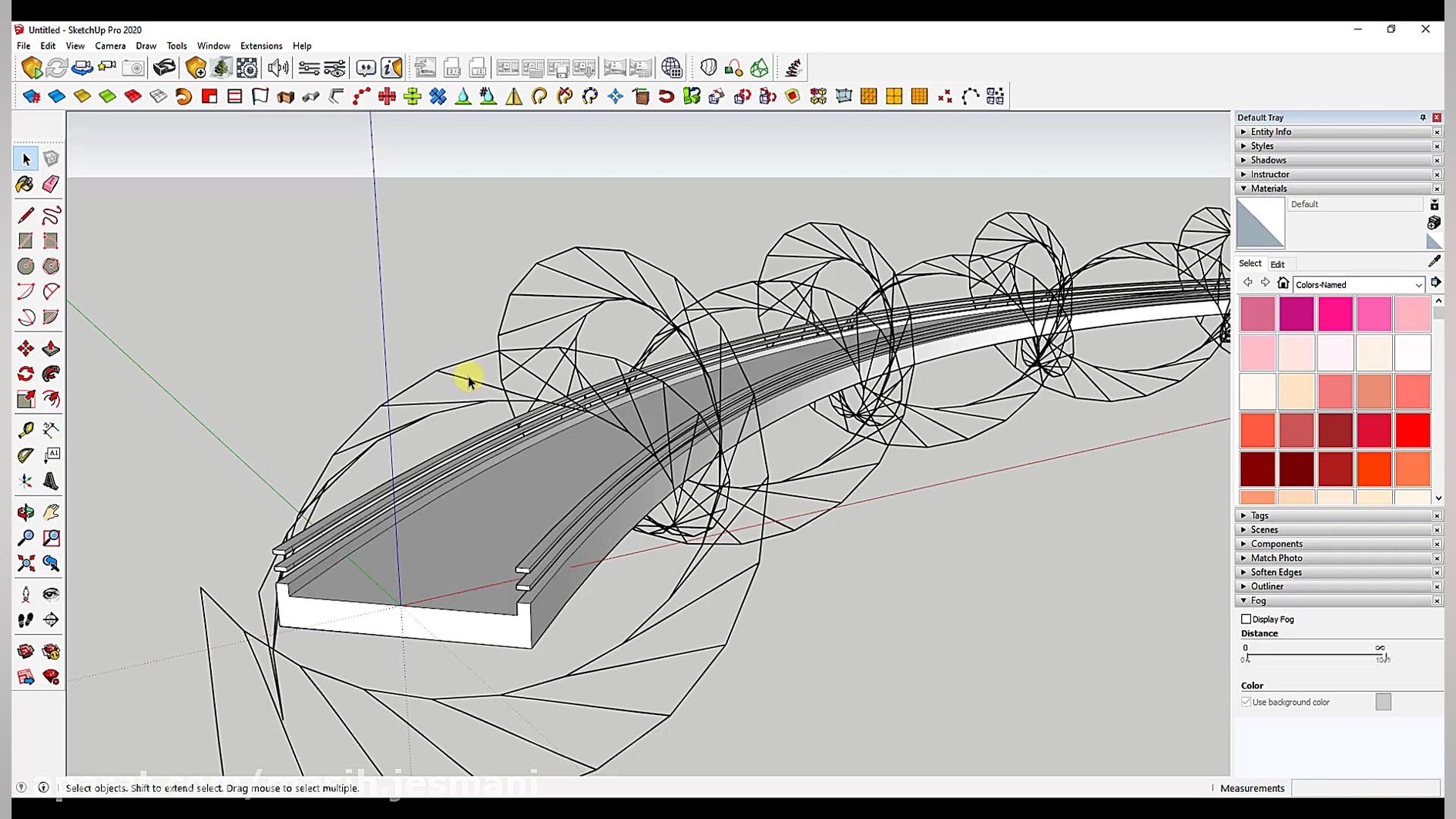1456x819 pixels.
Task: Expand the Entity Info panel
Action: (1270, 132)
